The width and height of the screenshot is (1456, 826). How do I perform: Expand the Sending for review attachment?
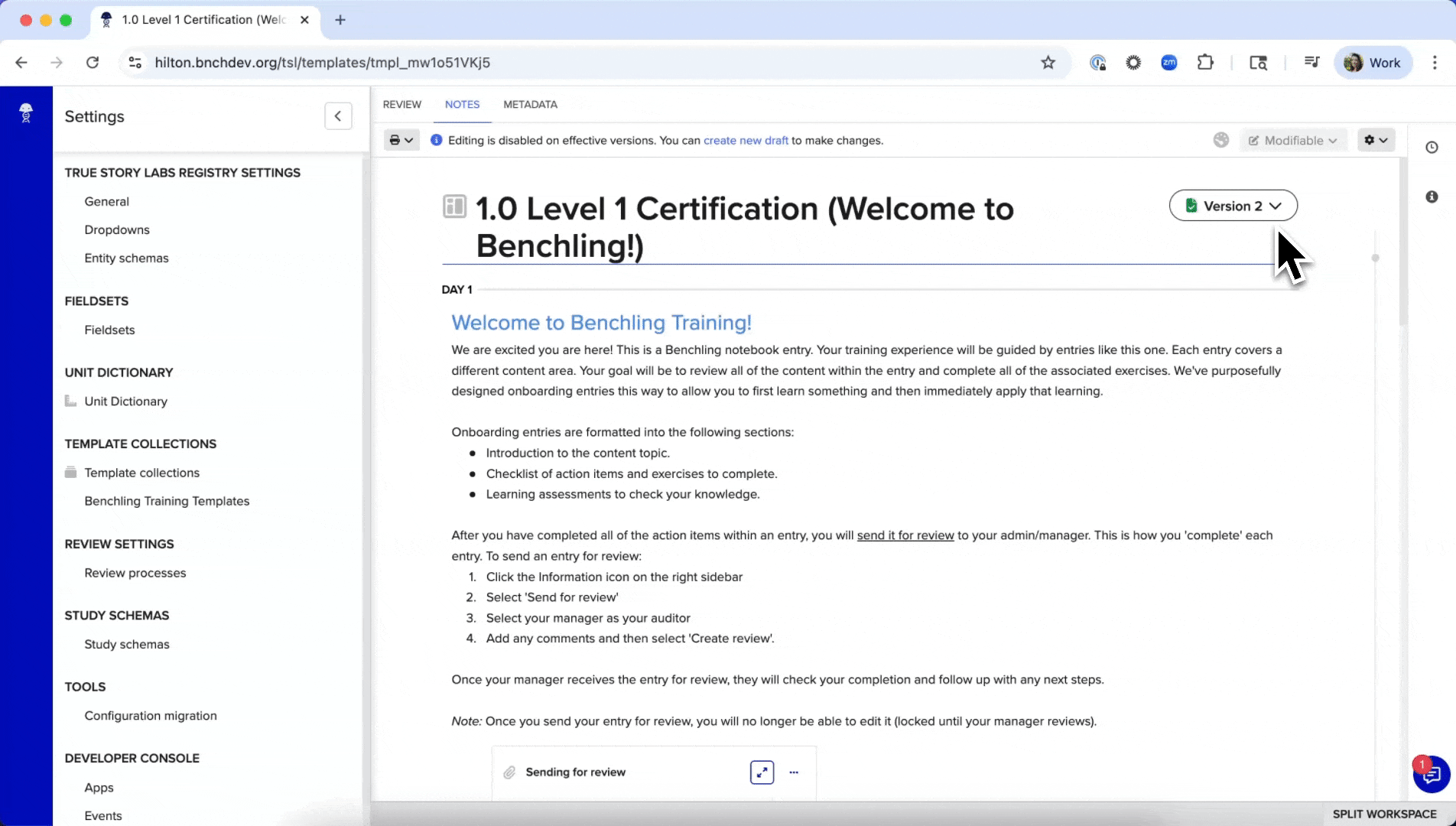762,772
